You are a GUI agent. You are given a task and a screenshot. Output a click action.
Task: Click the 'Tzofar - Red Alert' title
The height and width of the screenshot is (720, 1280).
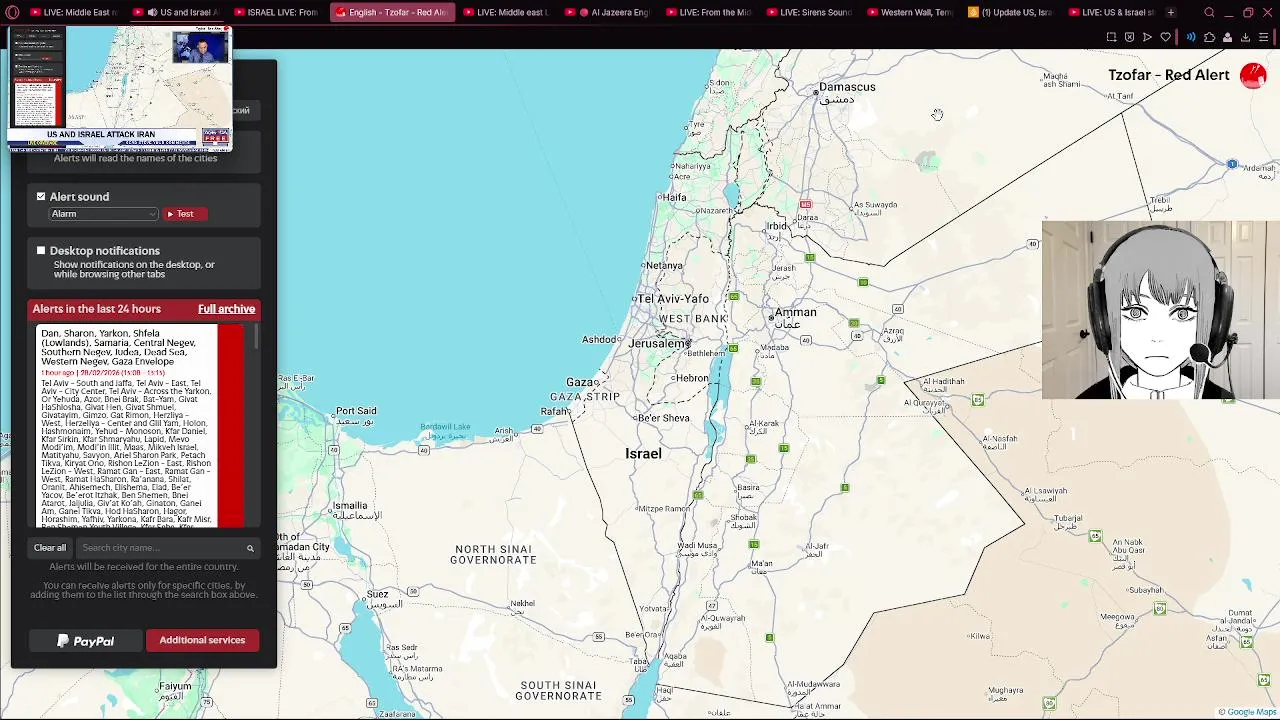click(1168, 75)
